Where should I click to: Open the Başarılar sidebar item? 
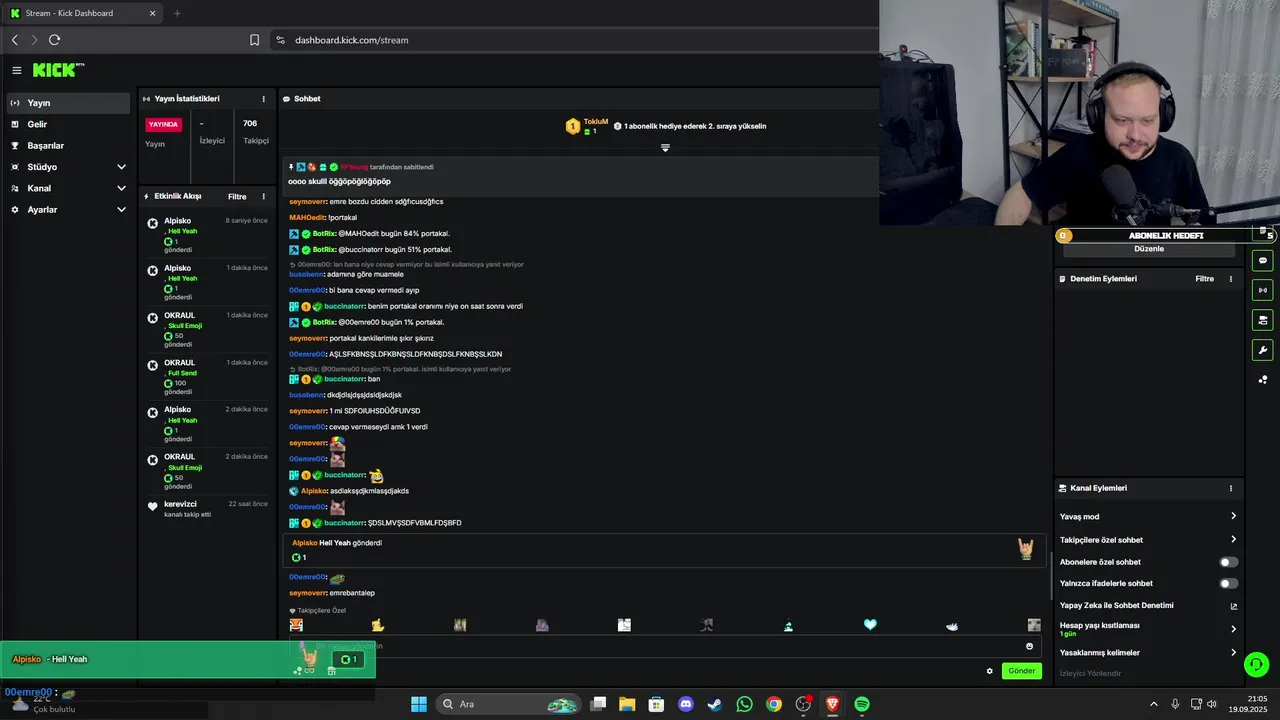[68, 146]
